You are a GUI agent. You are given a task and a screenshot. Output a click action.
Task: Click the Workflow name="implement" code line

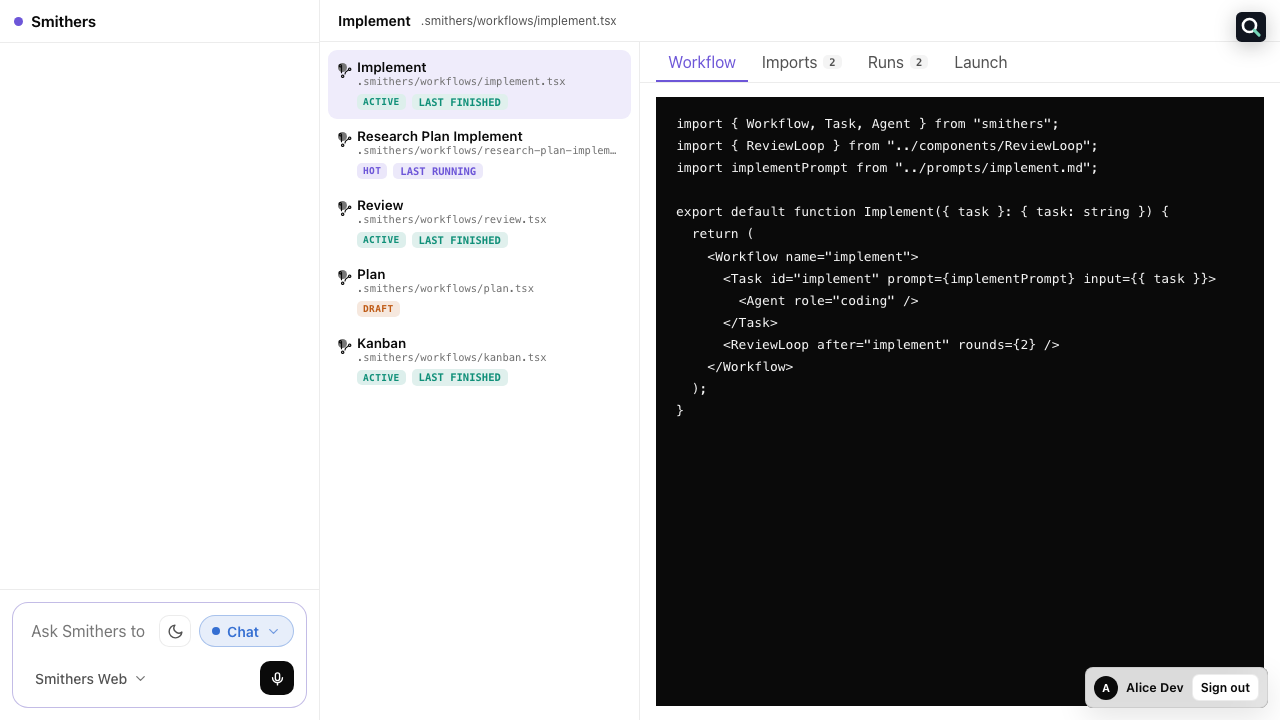(812, 256)
